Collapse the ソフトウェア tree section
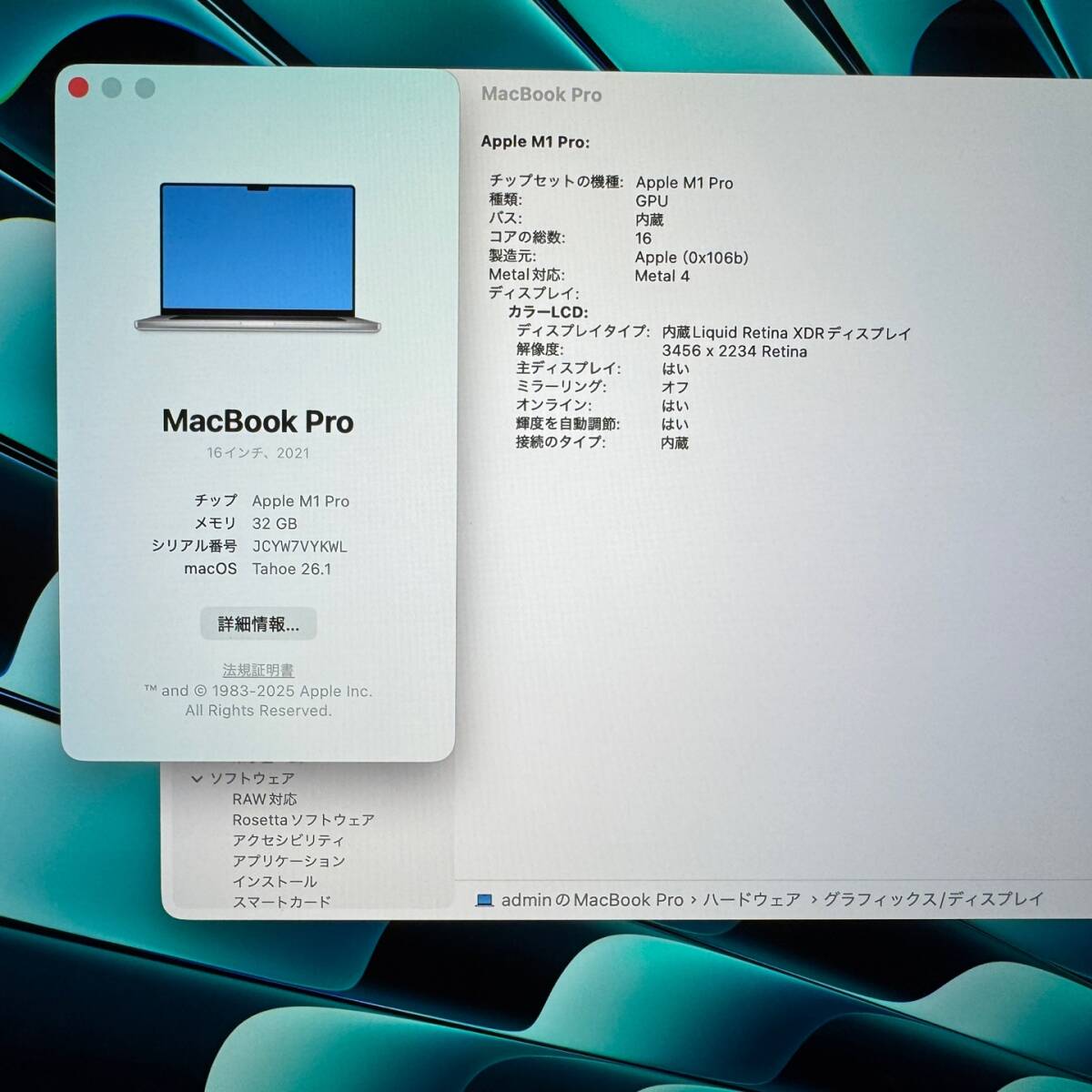The height and width of the screenshot is (1092, 1092). (197, 779)
